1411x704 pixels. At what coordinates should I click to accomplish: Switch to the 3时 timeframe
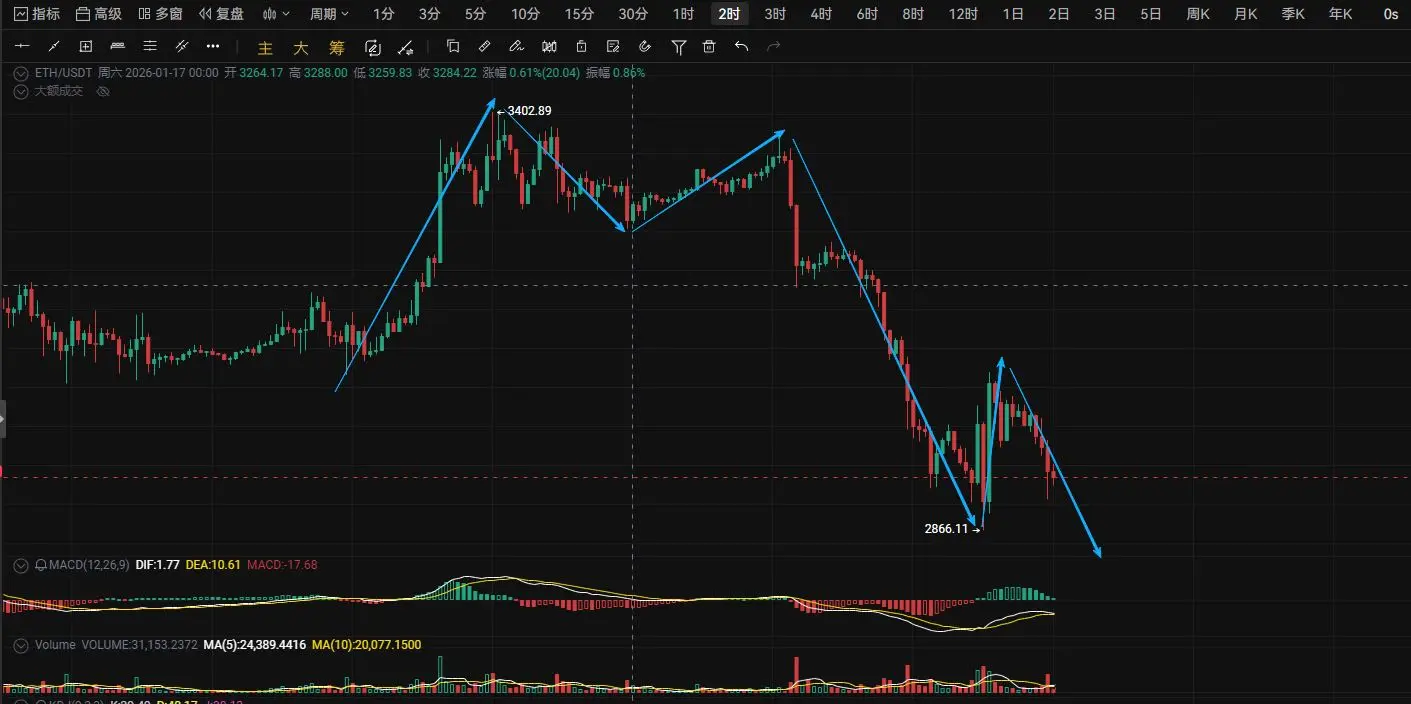point(775,14)
